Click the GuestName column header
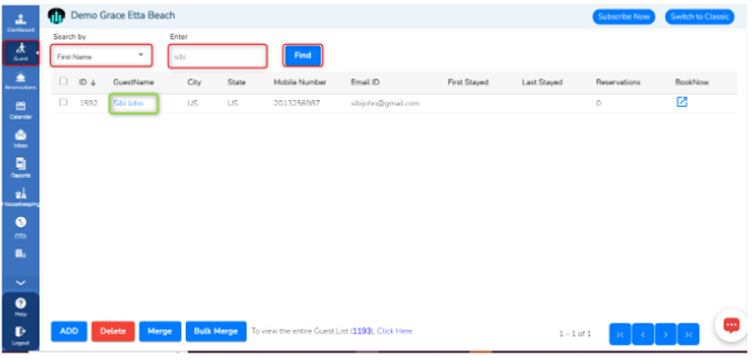The width and height of the screenshot is (752, 360). pyautogui.click(x=133, y=82)
